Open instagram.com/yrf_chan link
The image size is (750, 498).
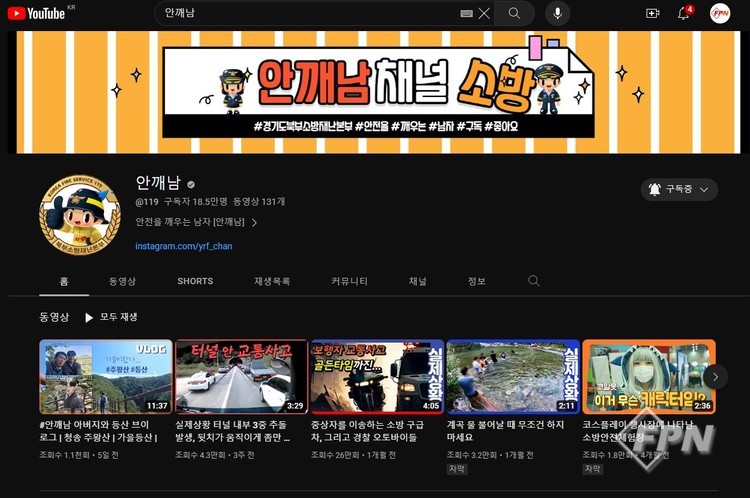(x=184, y=246)
